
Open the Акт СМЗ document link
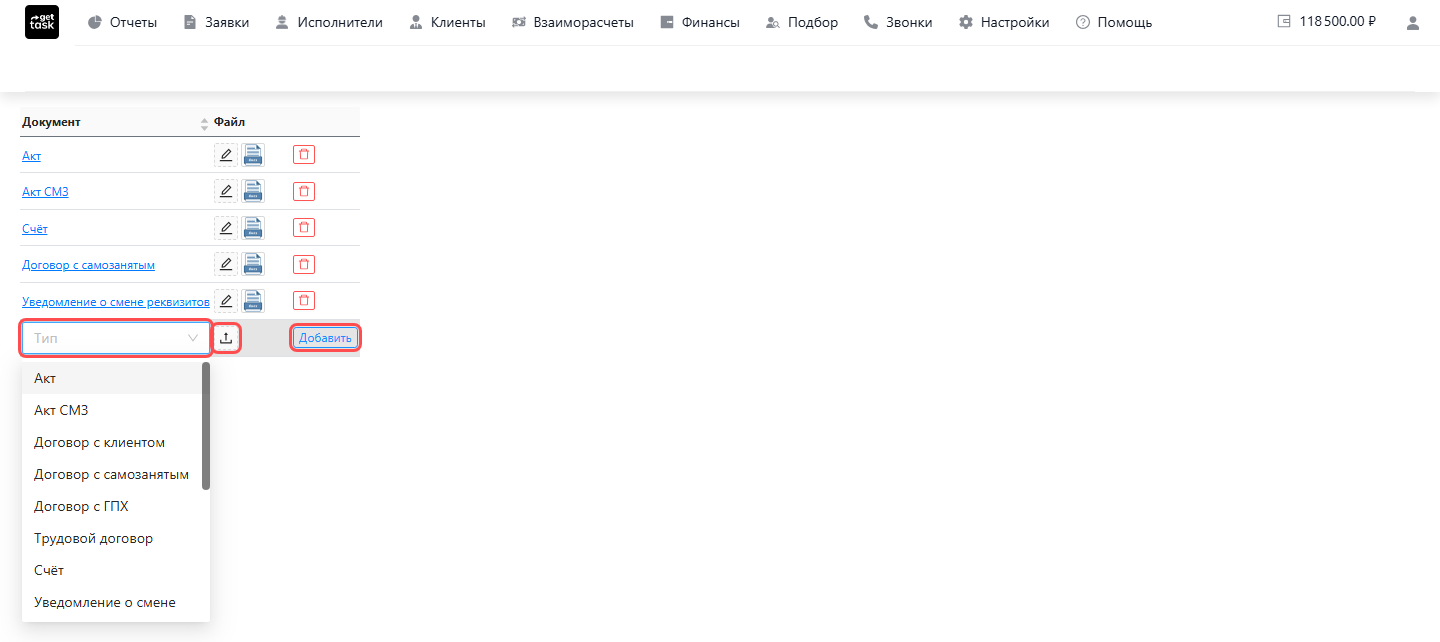point(45,192)
